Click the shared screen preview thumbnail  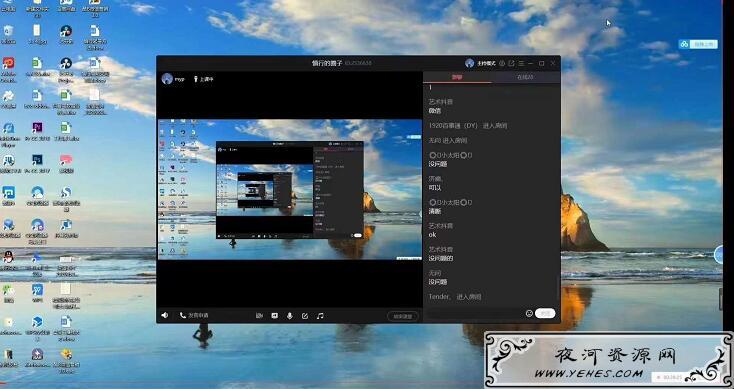[290, 189]
